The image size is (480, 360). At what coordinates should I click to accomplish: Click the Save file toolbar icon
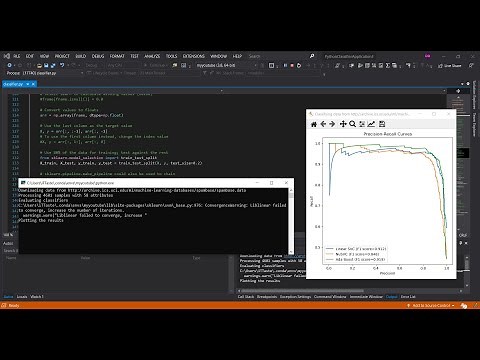46,66
